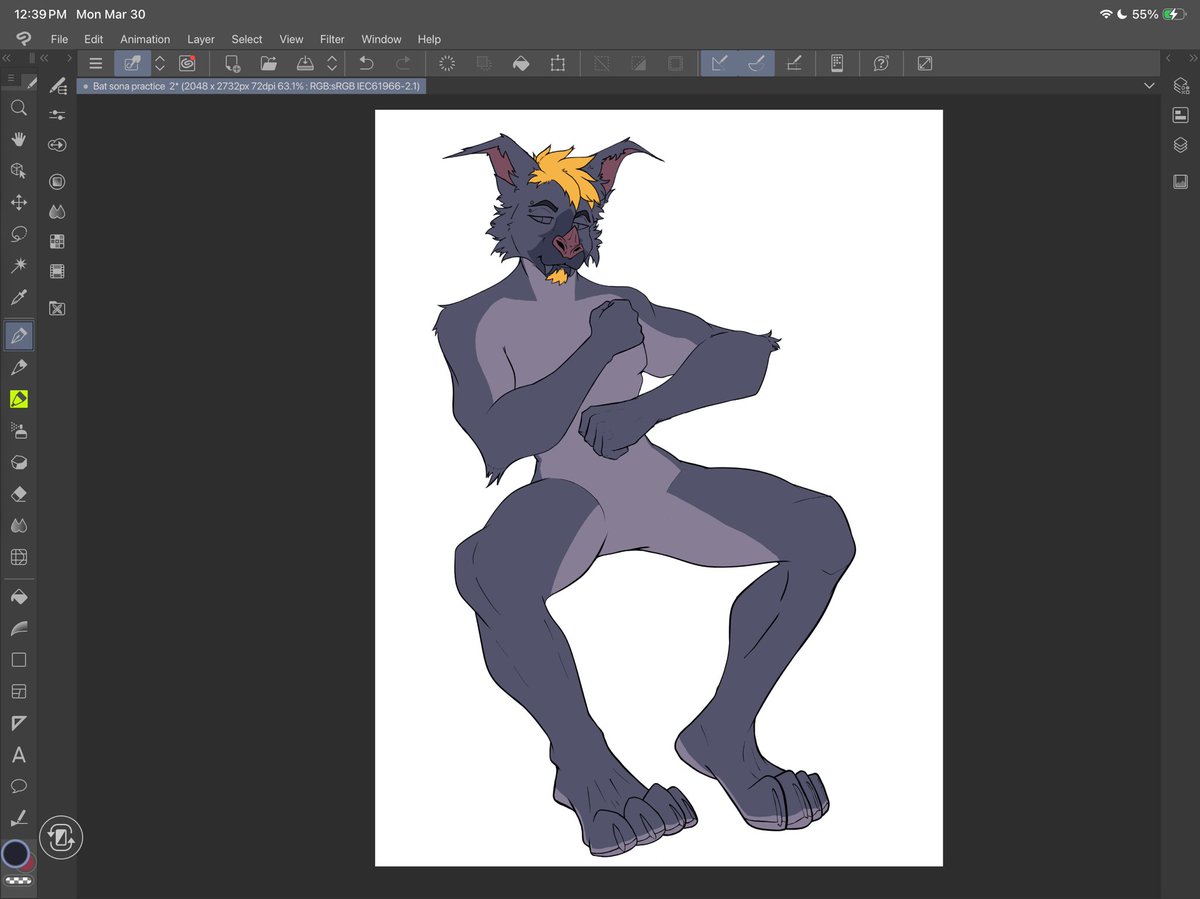Collapse right dock left chevron
The image size is (1200, 899).
click(1168, 58)
